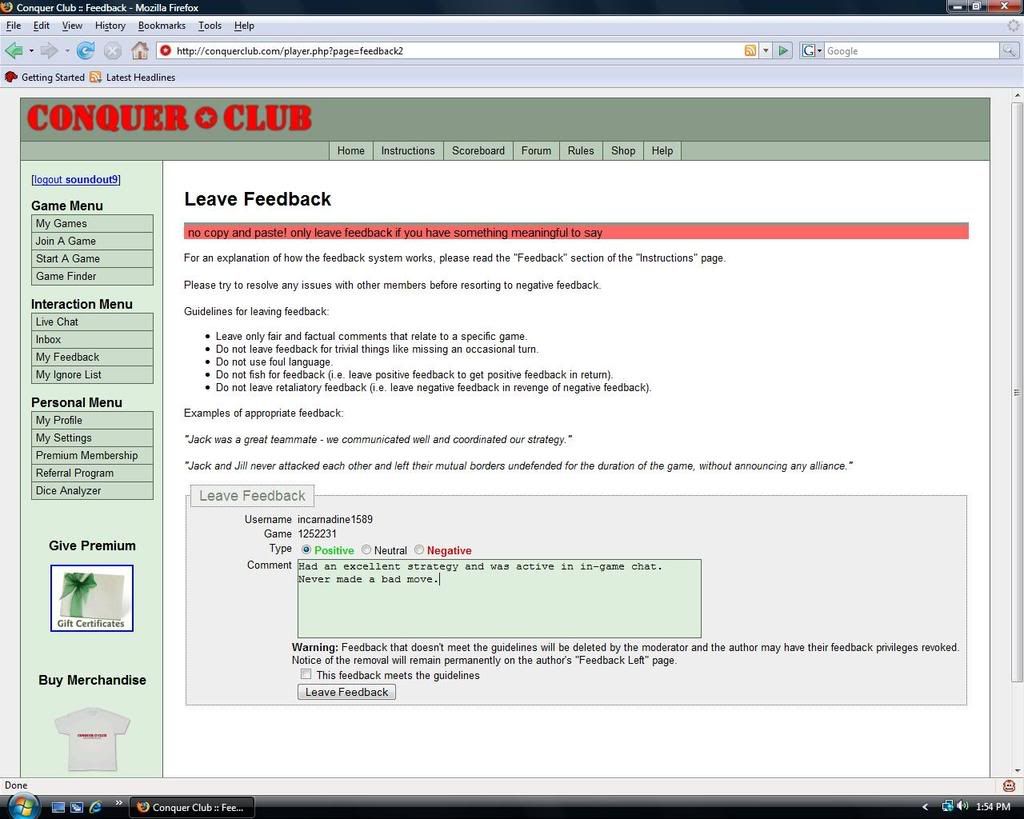Open My Feedback link
Viewport: 1024px width, 819px height.
tap(92, 357)
